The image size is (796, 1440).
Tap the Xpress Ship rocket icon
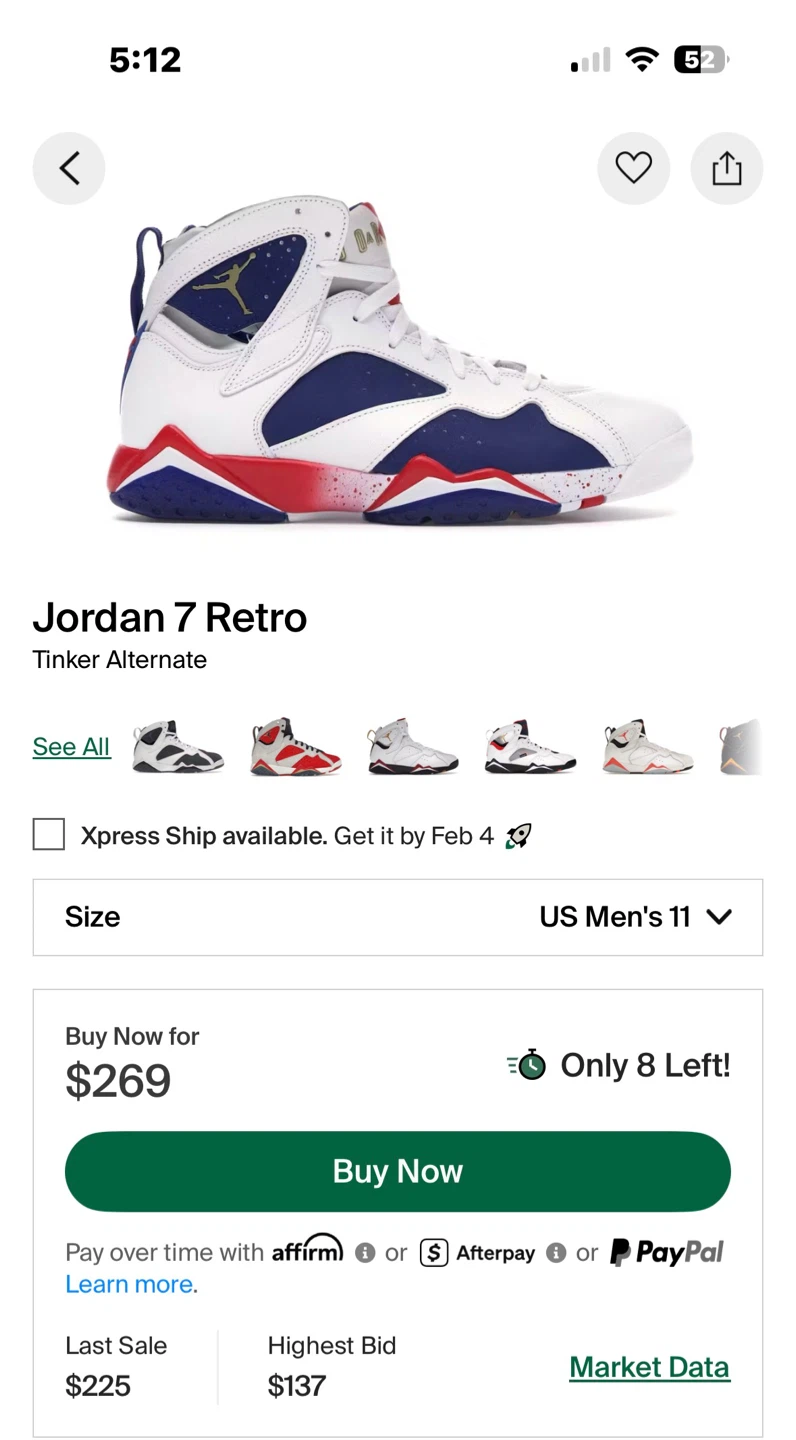[518, 836]
